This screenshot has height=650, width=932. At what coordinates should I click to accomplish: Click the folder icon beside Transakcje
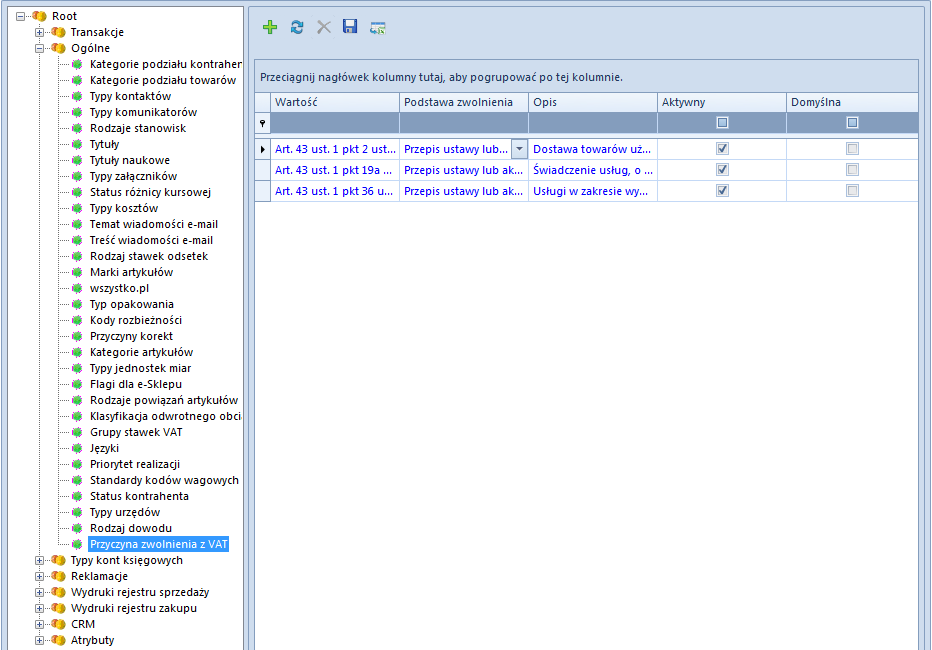click(58, 32)
